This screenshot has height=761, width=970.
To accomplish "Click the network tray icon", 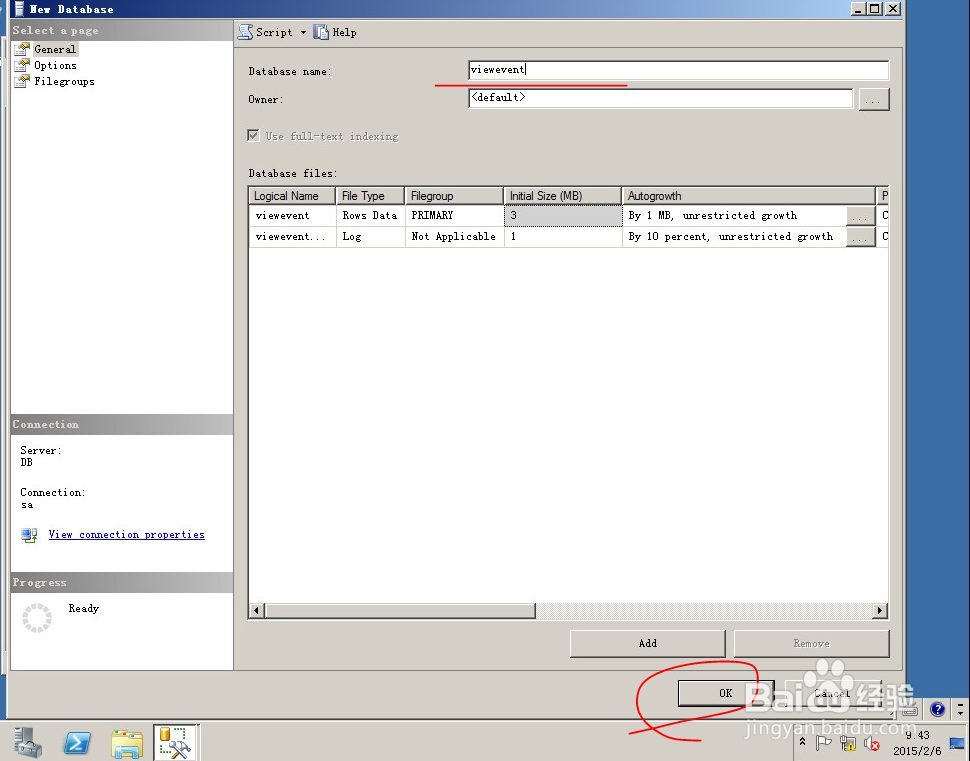I will tap(848, 742).
